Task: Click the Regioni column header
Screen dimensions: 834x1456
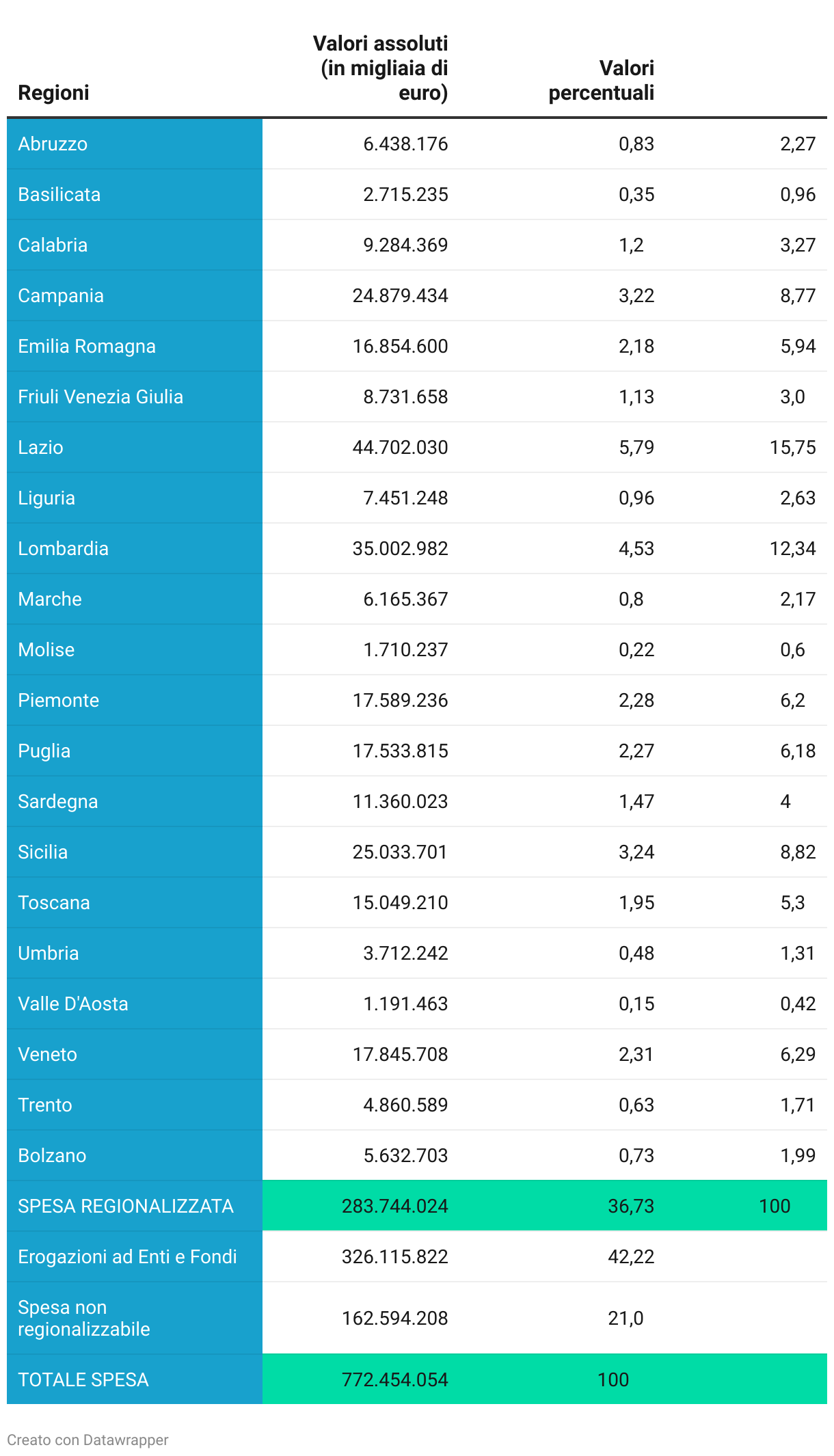Action: [x=53, y=93]
